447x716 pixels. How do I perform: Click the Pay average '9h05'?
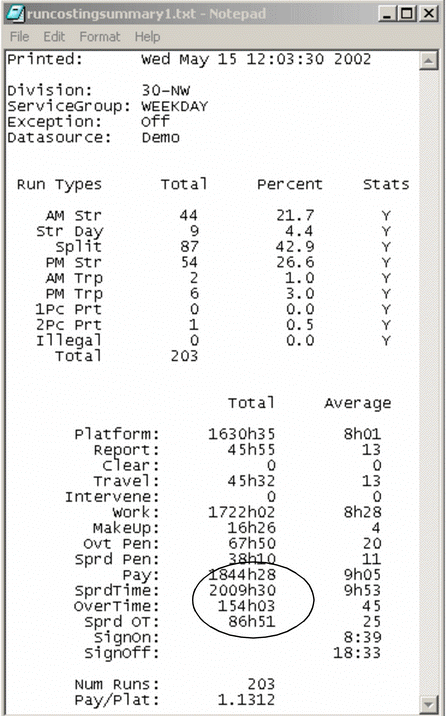(362, 575)
